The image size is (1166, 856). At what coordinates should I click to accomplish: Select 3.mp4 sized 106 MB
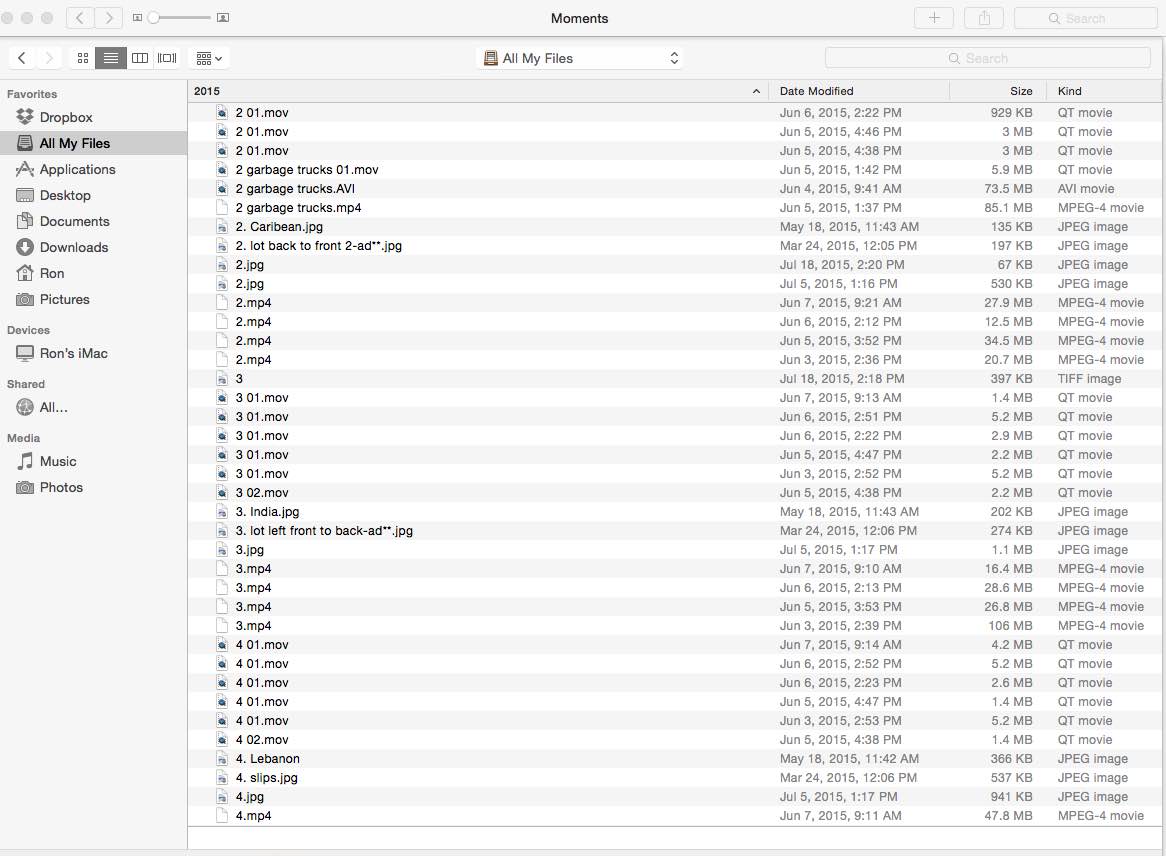[x=674, y=626]
